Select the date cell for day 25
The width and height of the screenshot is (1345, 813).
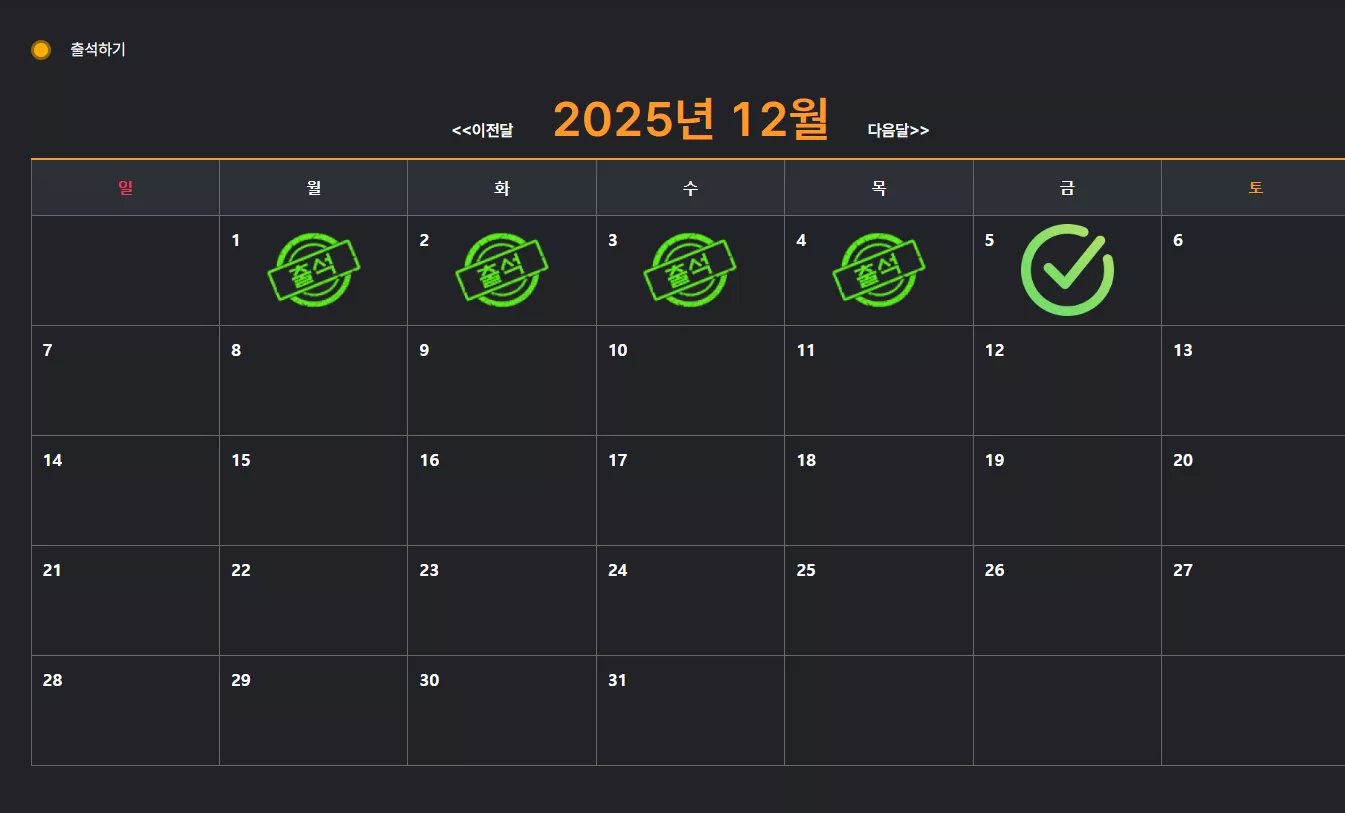point(879,601)
